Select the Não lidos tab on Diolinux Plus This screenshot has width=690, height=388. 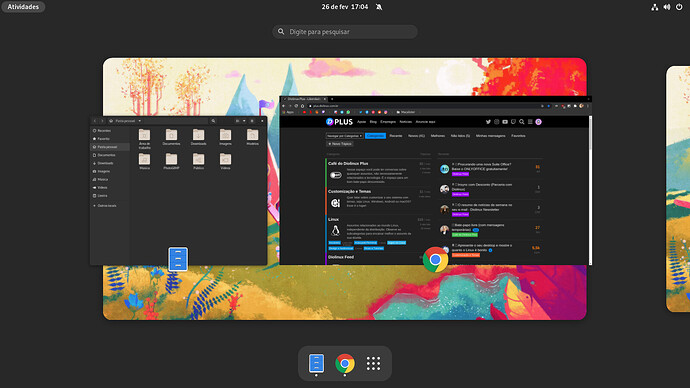pos(460,136)
